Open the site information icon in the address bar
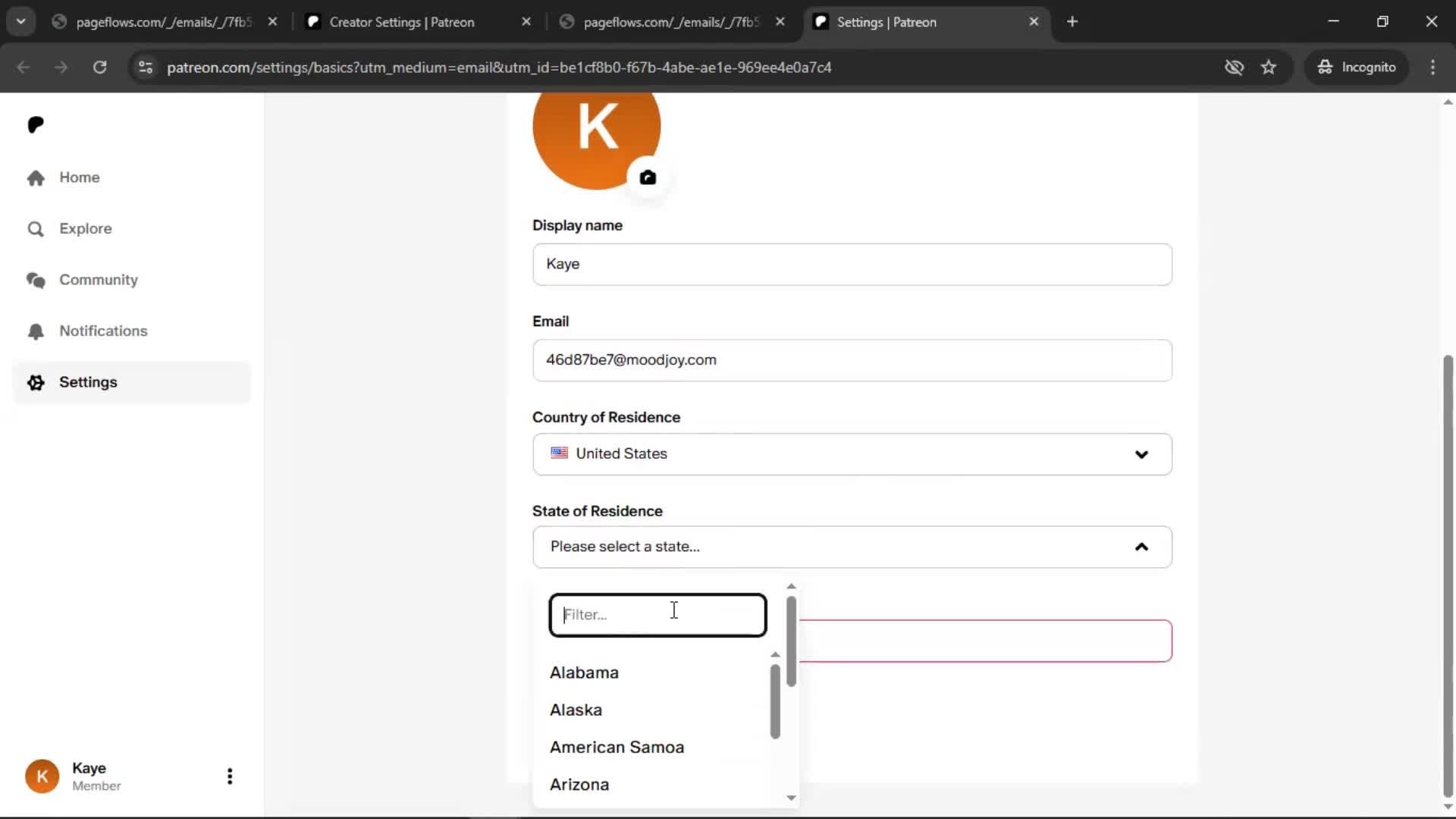The height and width of the screenshot is (819, 1456). [146, 67]
